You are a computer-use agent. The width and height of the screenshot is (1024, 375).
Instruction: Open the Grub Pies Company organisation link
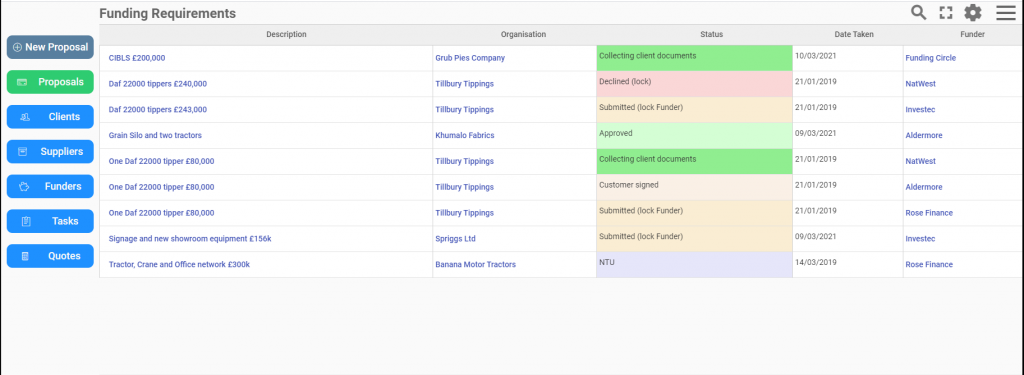tap(470, 58)
